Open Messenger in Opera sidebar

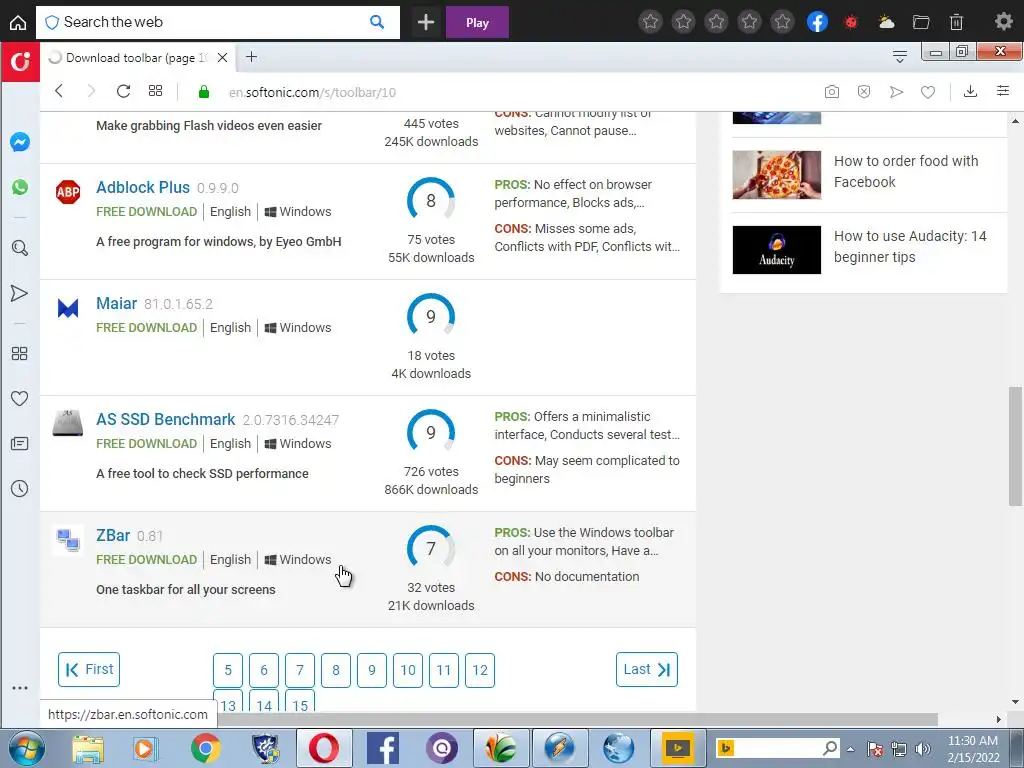(20, 142)
